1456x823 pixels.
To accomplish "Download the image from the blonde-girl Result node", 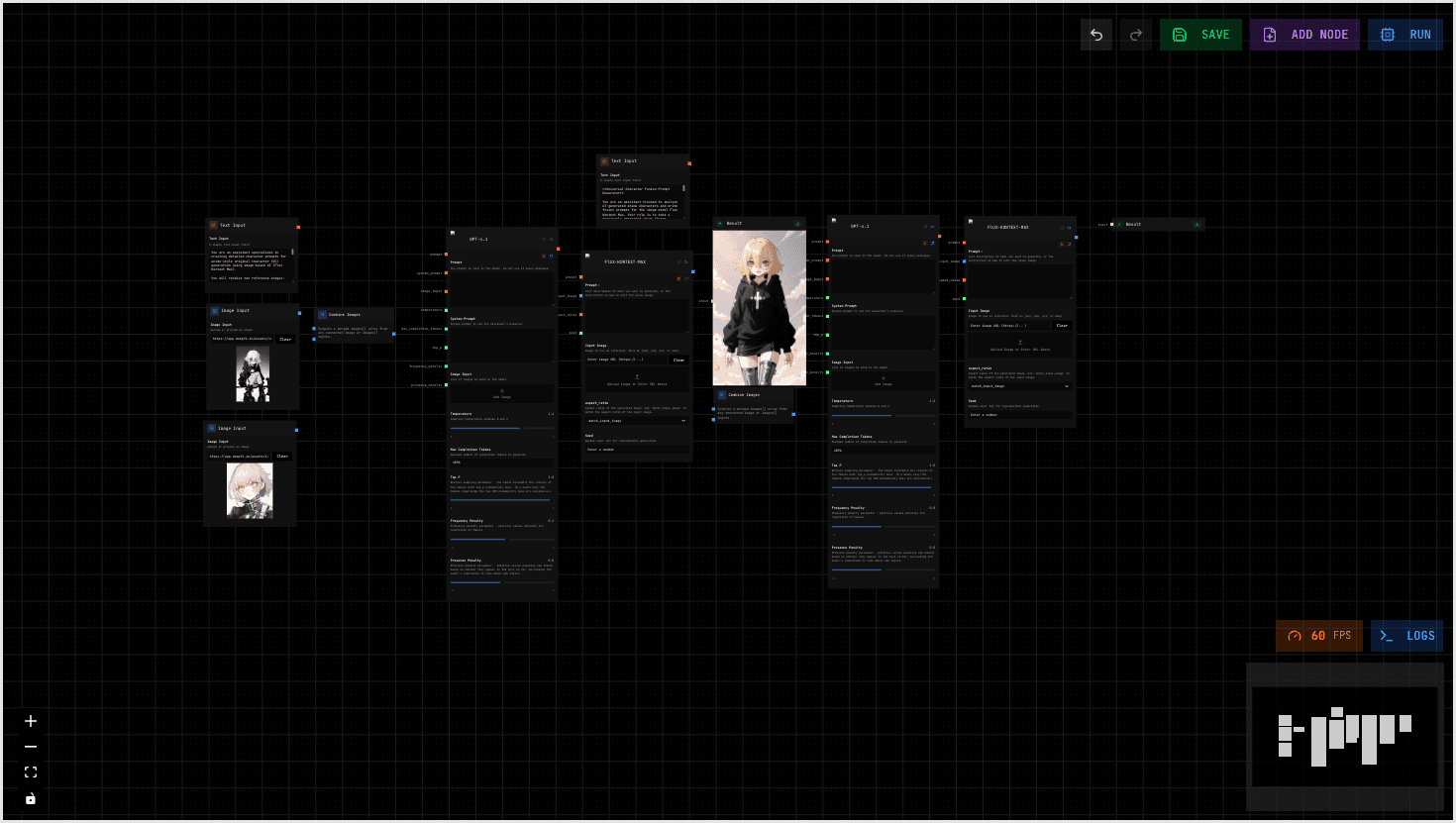I will pyautogui.click(x=797, y=224).
